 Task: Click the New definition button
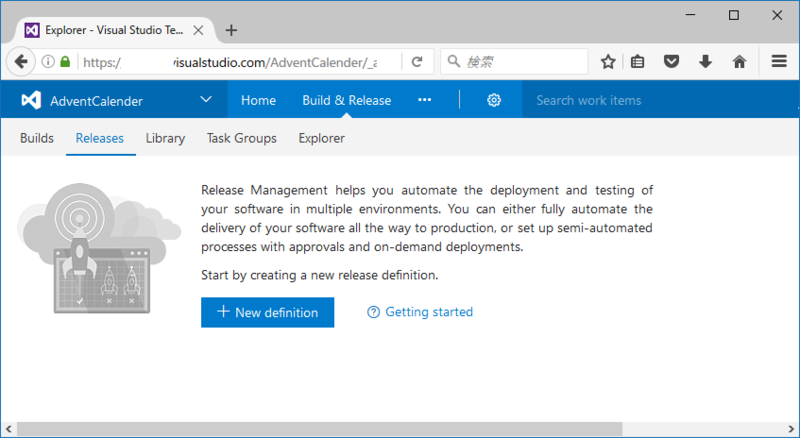tap(267, 312)
